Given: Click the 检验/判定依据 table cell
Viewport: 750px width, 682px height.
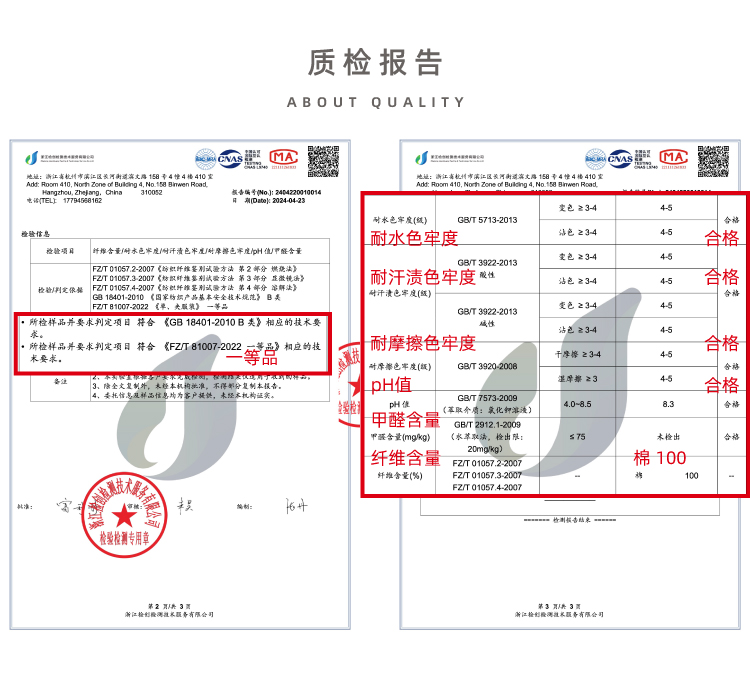Looking at the screenshot, I should pyautogui.click(x=60, y=290).
